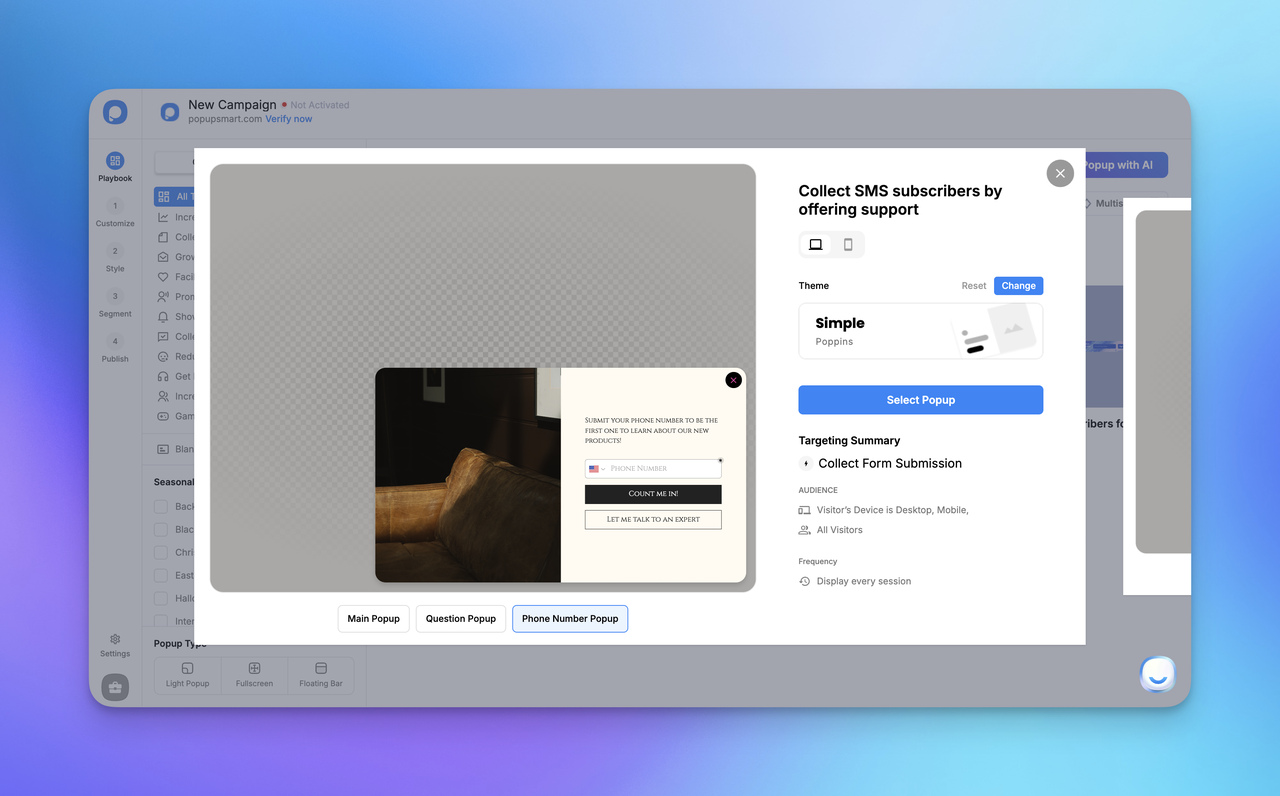Choose the envelope icon category
This screenshot has width=1280, height=796.
click(164, 257)
